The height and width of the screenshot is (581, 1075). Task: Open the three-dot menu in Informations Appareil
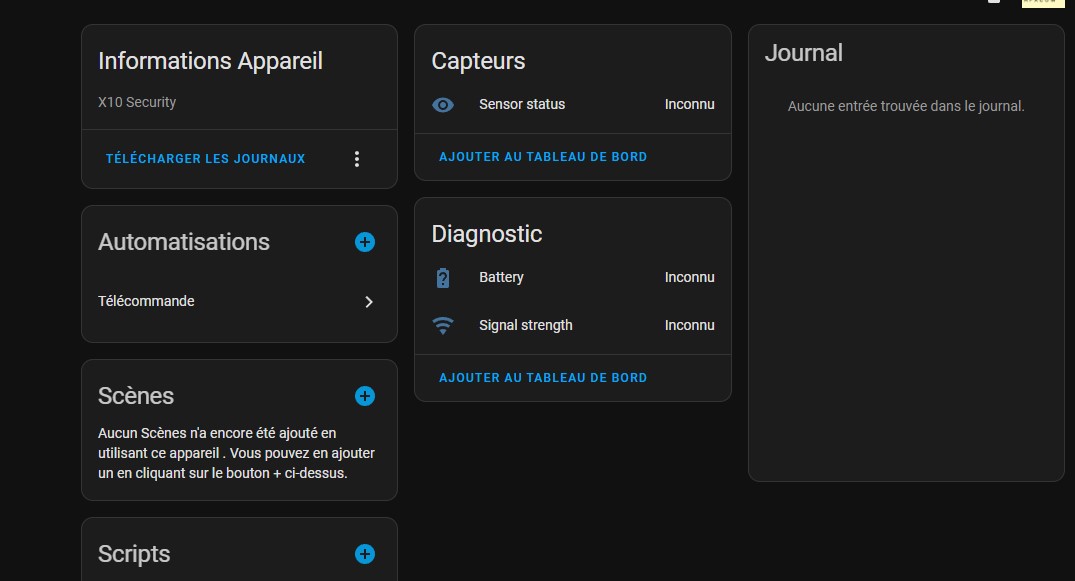357,159
